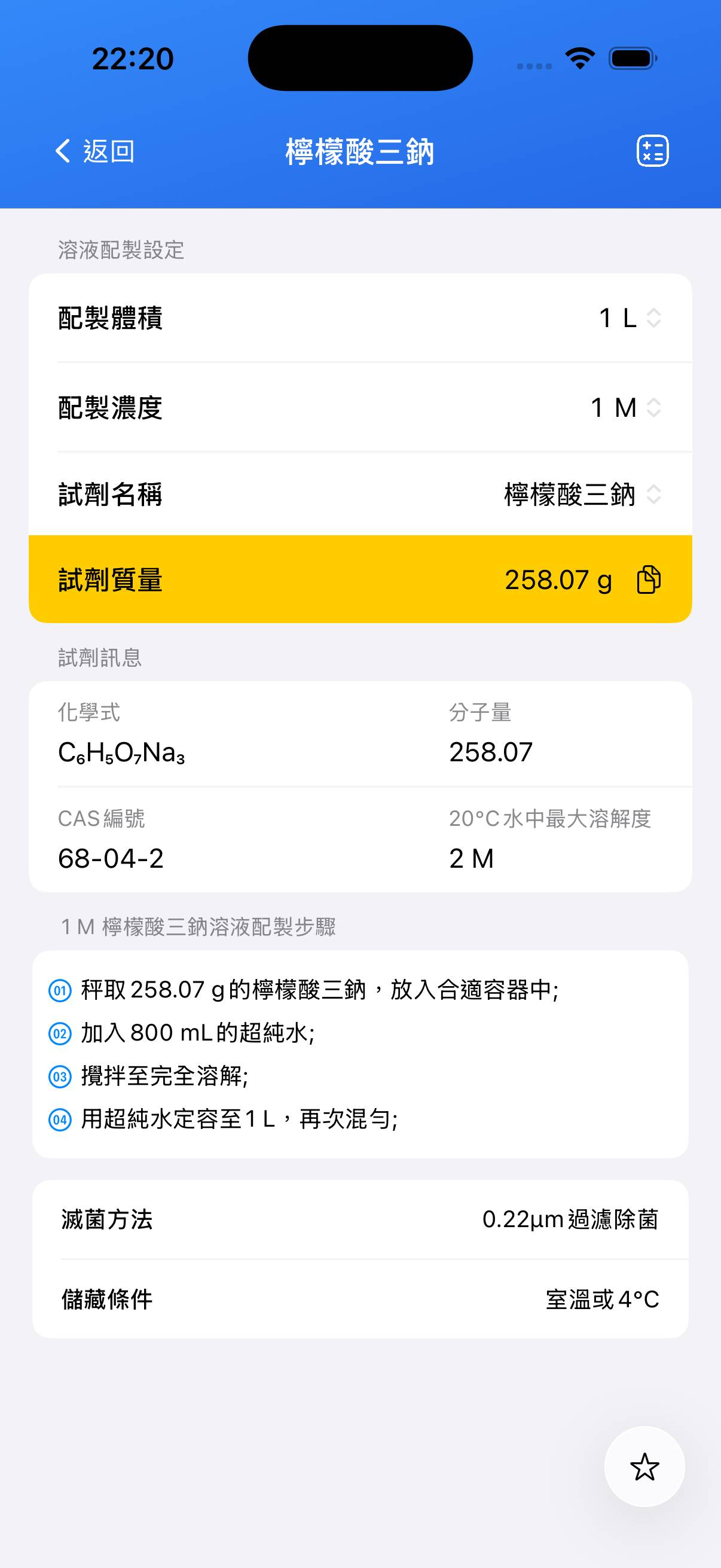
Task: Open the 配製體積 volume picker
Action: point(629,318)
